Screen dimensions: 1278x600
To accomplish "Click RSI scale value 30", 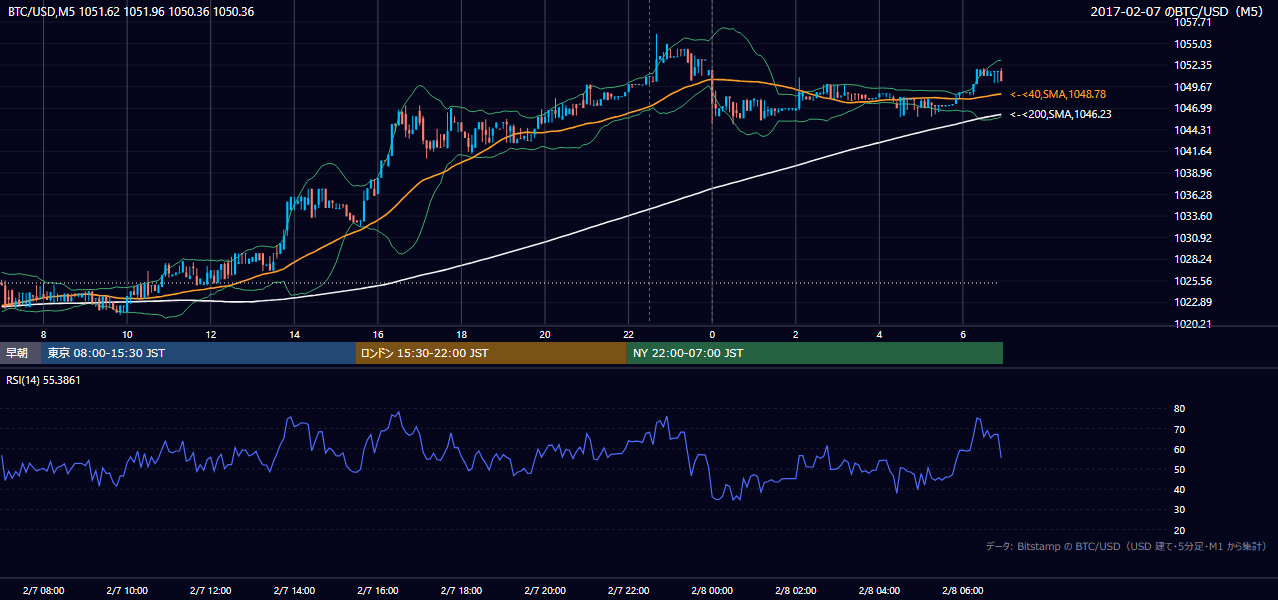I will [1180, 510].
